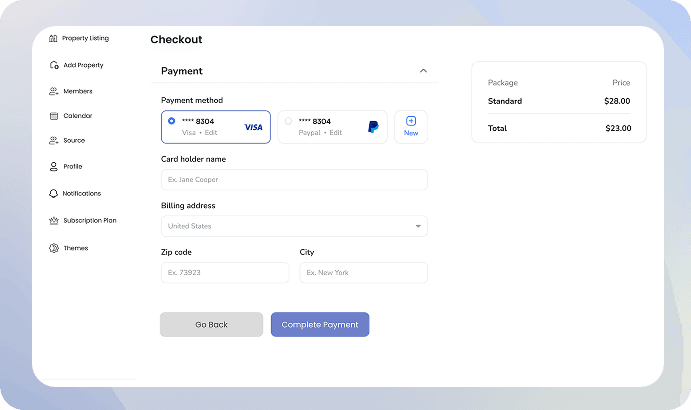The height and width of the screenshot is (410, 691).
Task: Focus the Card holder name field
Action: click(294, 180)
